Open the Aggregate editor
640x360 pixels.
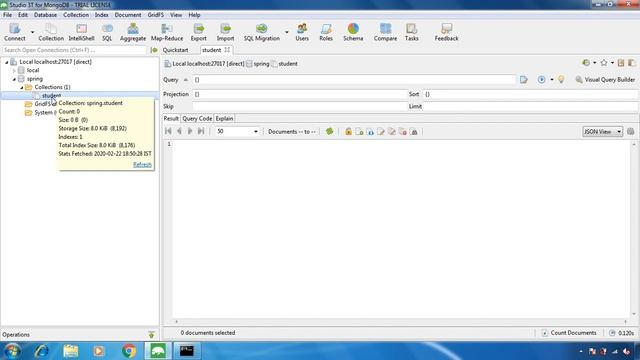pos(133,32)
